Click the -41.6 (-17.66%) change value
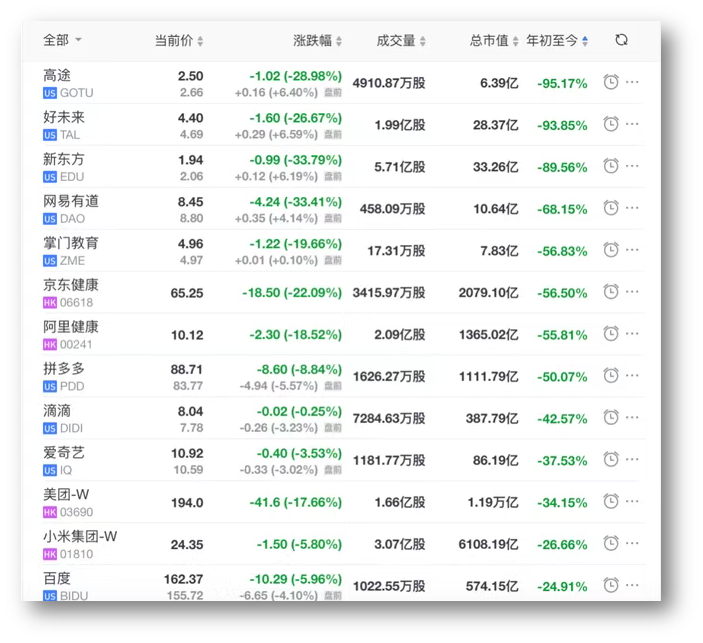Viewport: 703px width, 643px height. (295, 502)
